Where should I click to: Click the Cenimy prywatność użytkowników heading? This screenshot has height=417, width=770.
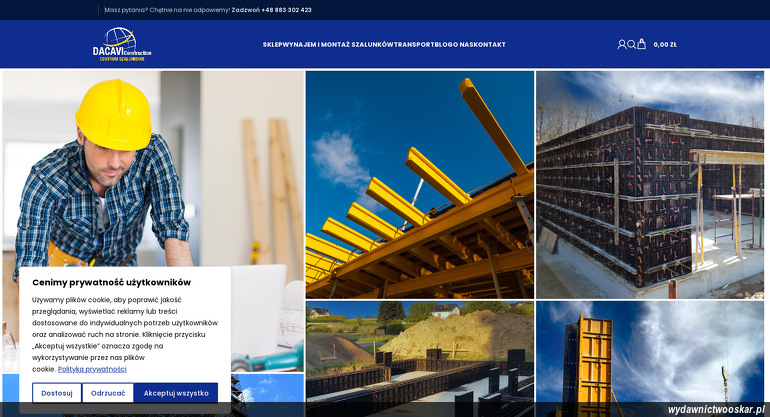(x=111, y=282)
